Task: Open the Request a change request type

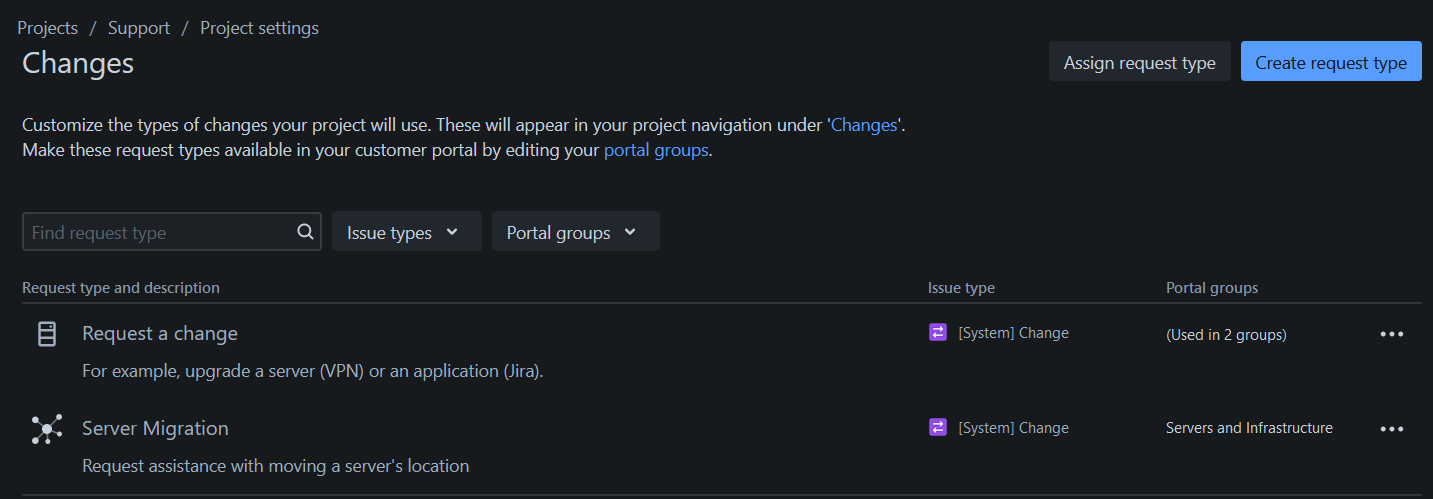Action: [160, 333]
